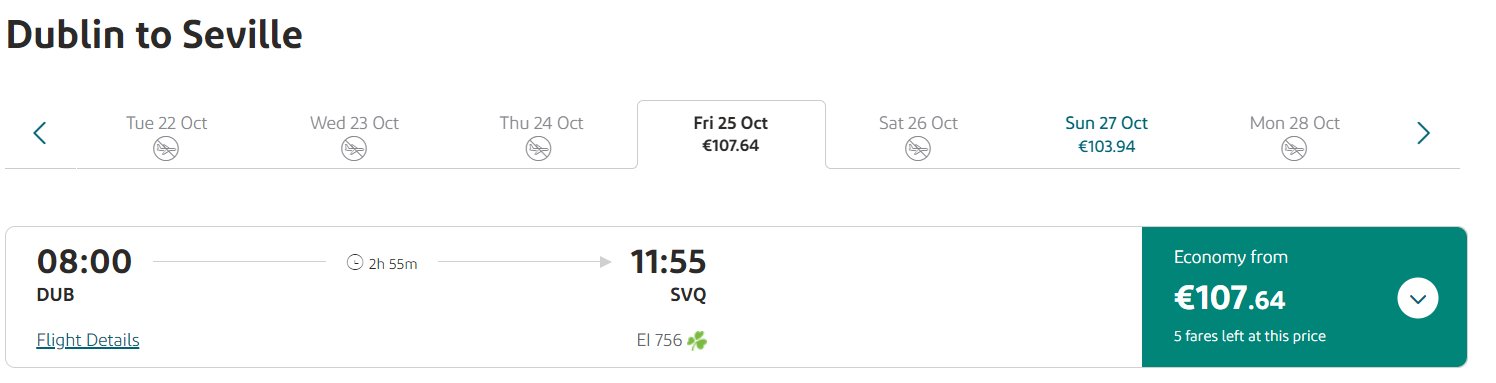Click the Dublin to Seville heading
The width and height of the screenshot is (1496, 383).
(x=155, y=35)
